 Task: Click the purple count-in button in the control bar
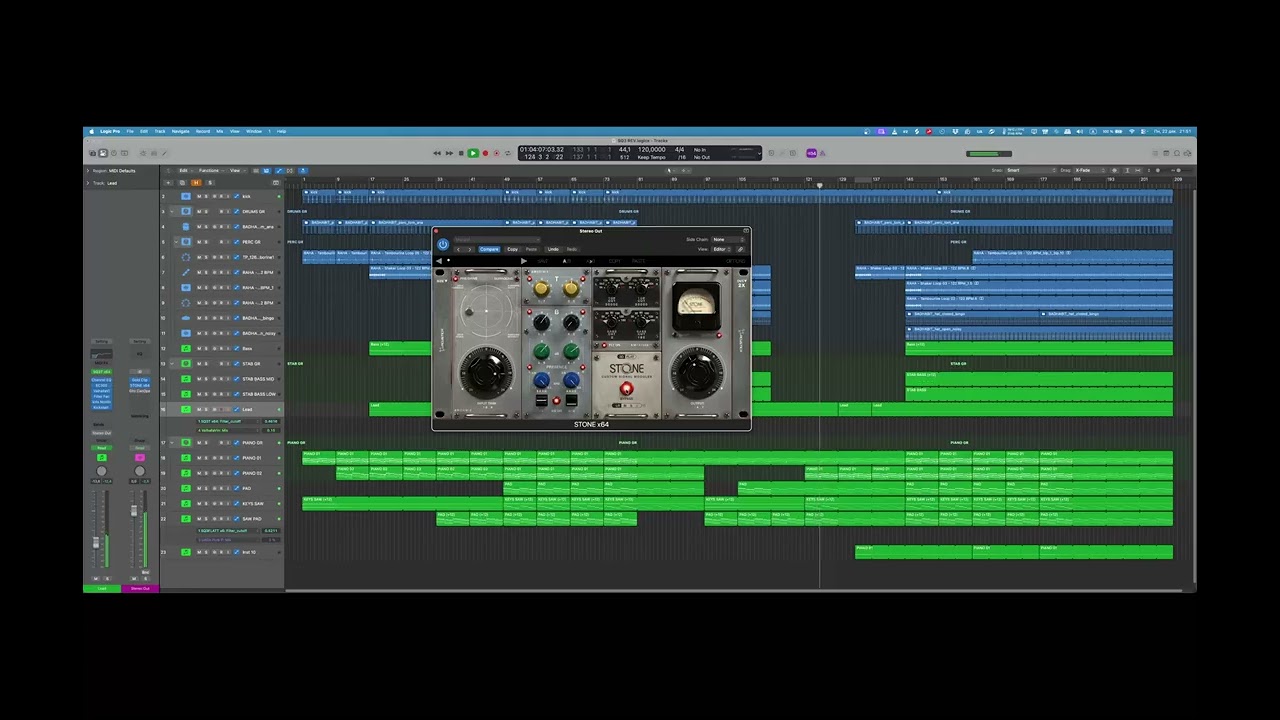[812, 153]
